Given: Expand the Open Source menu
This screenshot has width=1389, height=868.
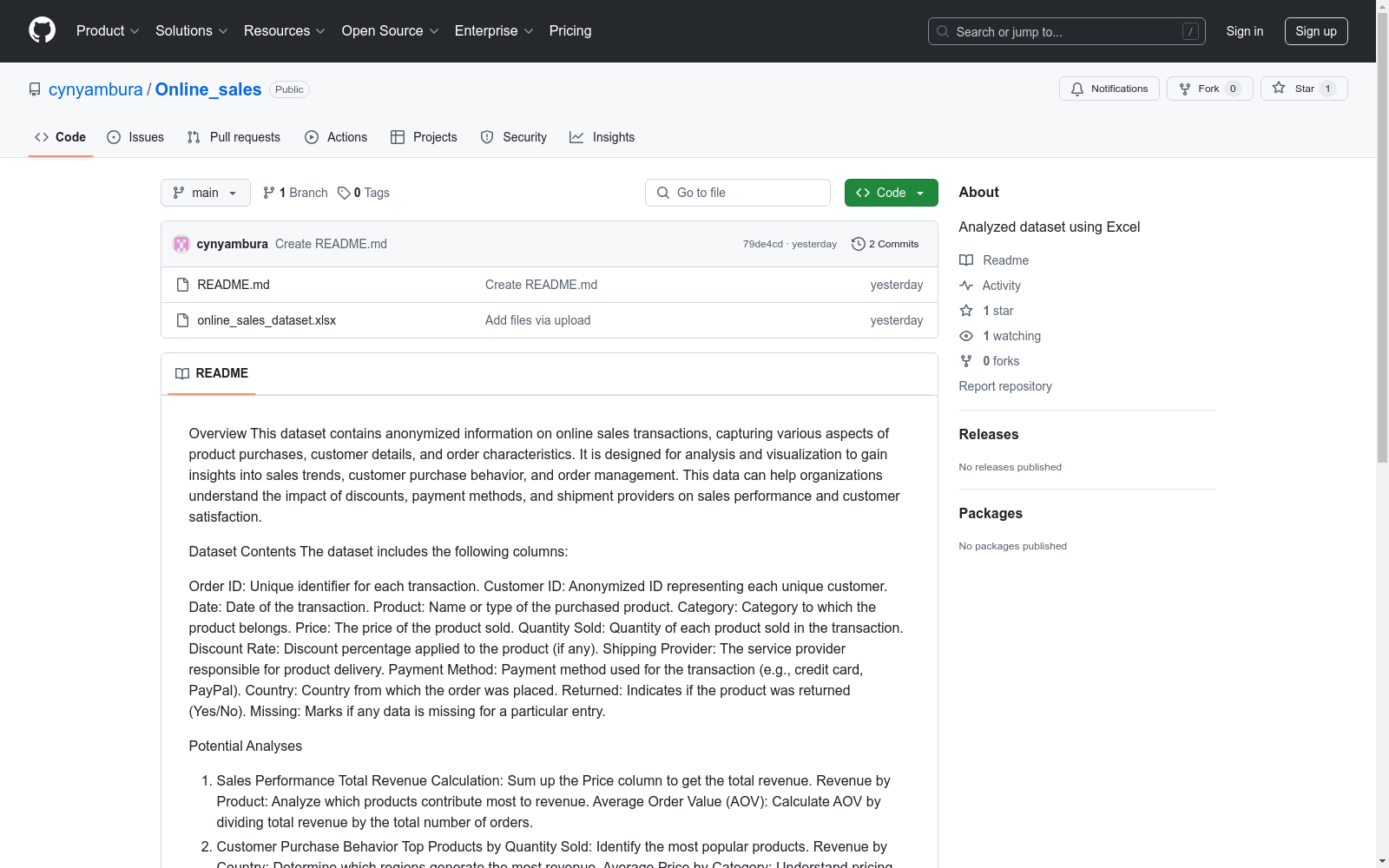Looking at the screenshot, I should 391,30.
